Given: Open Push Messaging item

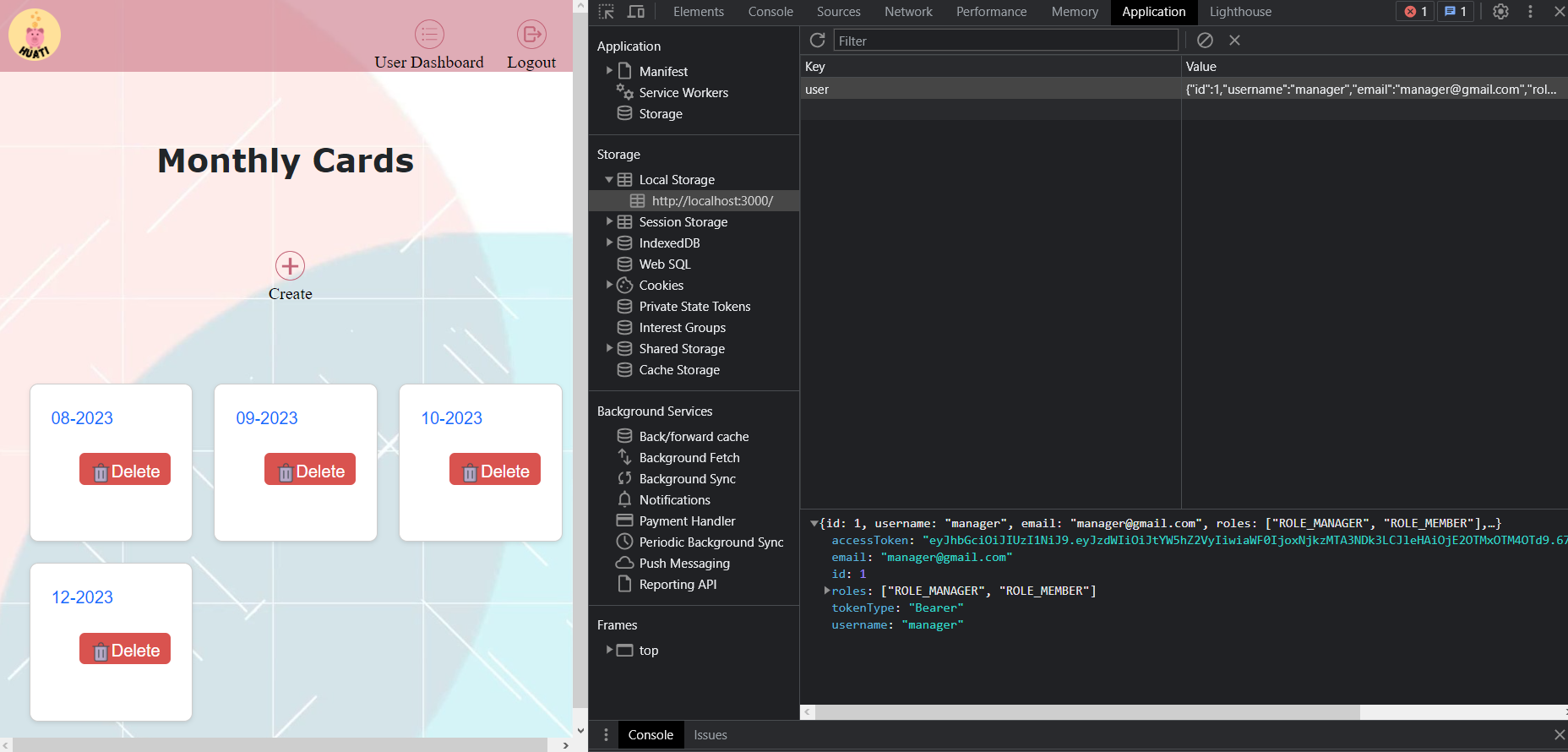Looking at the screenshot, I should pos(684,564).
